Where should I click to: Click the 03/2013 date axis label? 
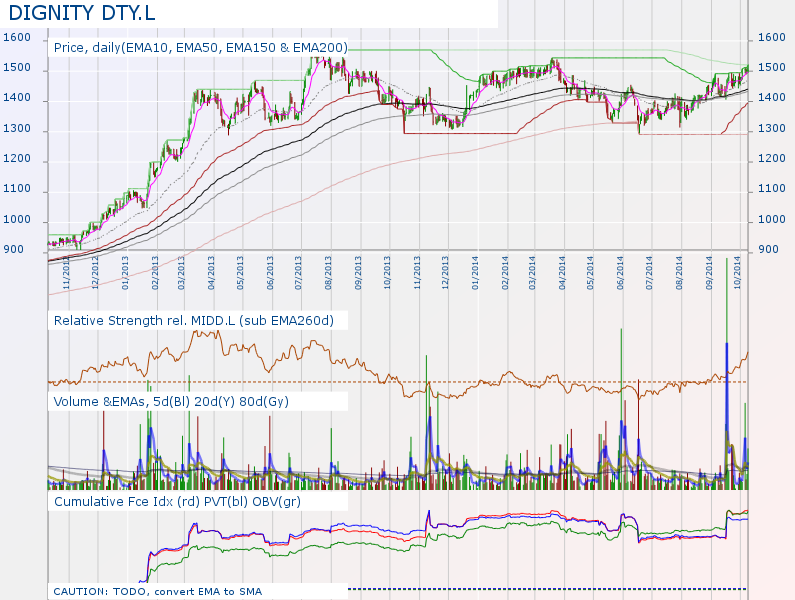(x=182, y=273)
